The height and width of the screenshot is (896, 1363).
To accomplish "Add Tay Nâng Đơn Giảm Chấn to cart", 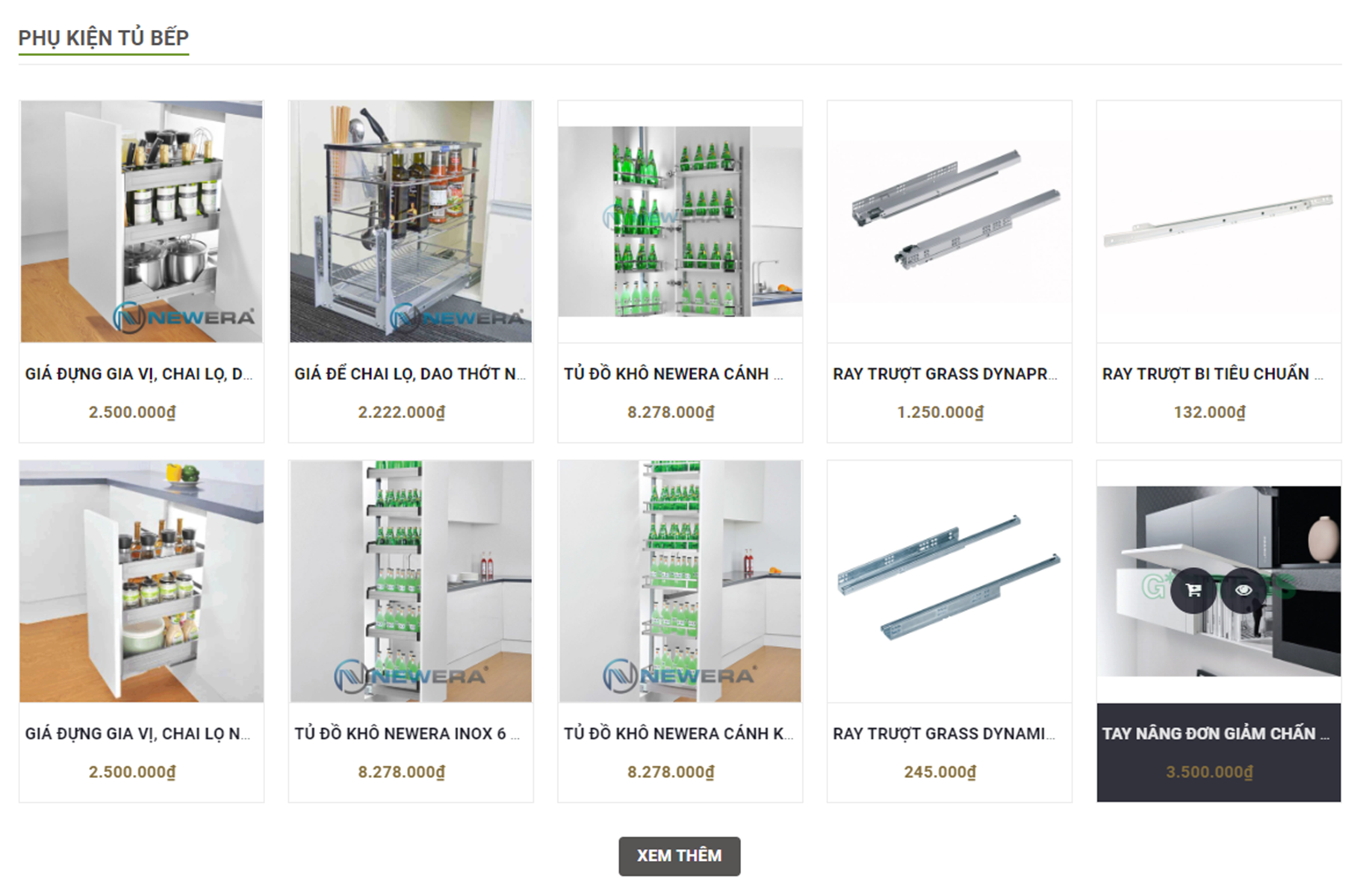I will 1193,590.
